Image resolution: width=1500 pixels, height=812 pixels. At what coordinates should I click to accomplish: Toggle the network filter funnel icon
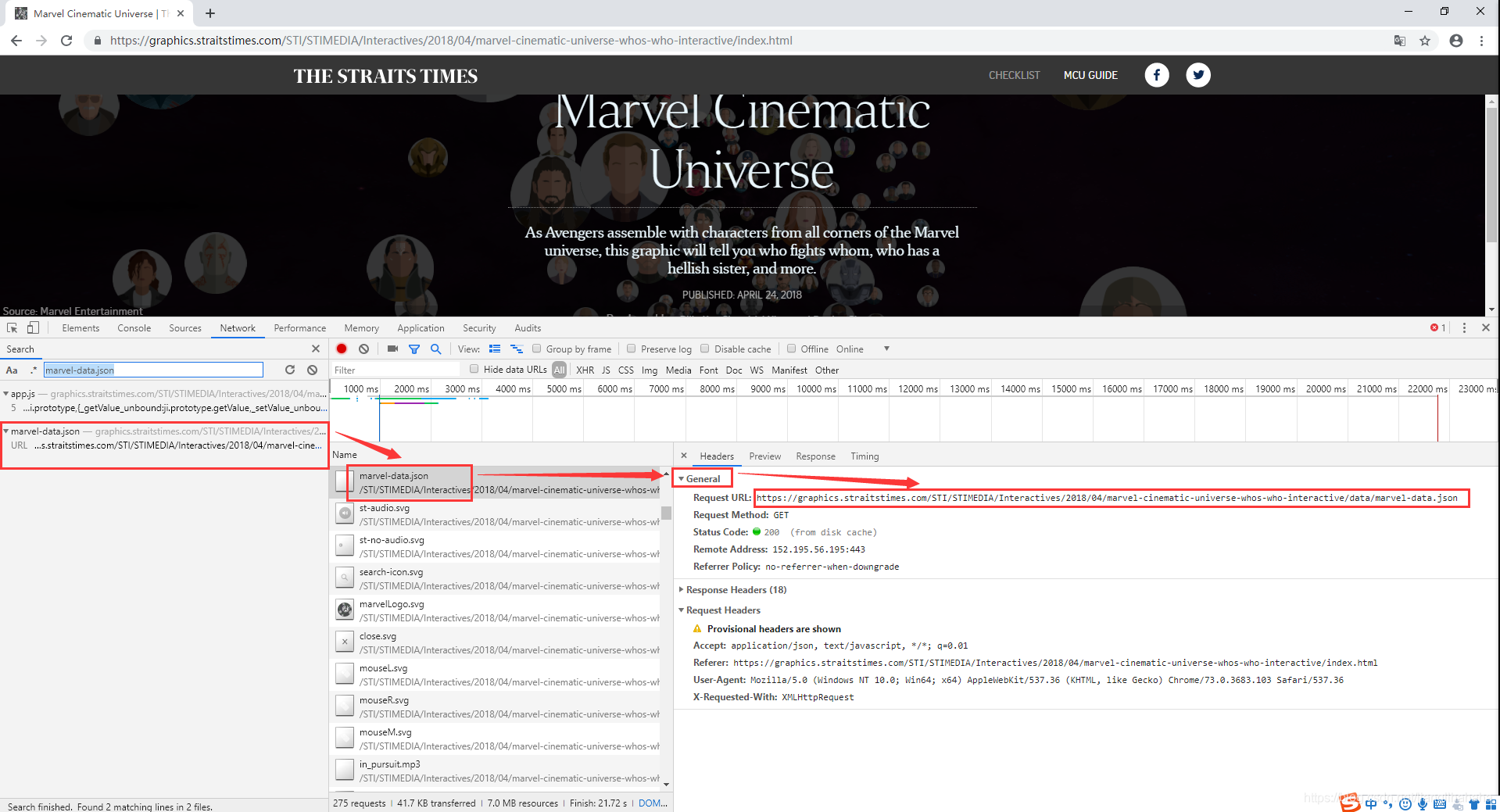pos(414,349)
